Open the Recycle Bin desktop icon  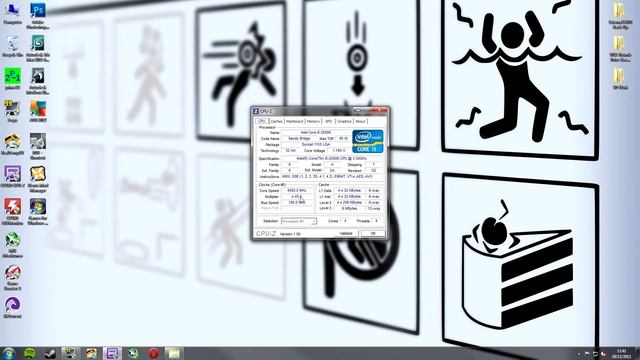12,46
